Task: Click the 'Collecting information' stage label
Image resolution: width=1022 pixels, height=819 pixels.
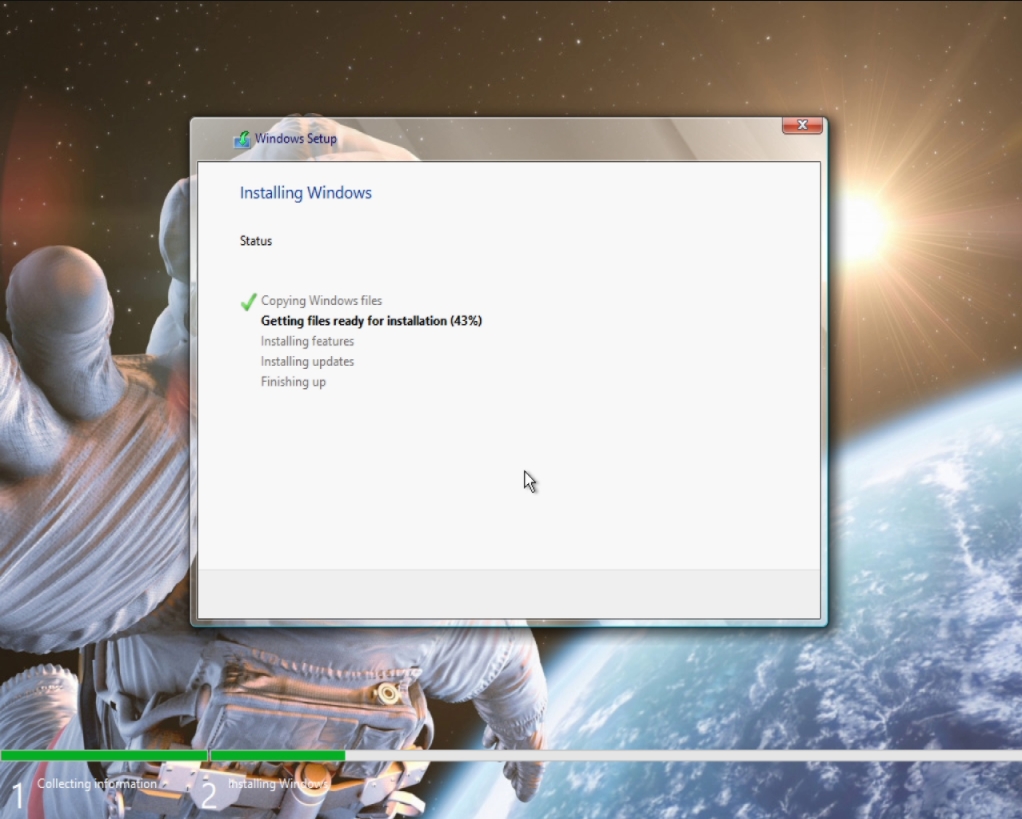Action: pyautogui.click(x=96, y=784)
